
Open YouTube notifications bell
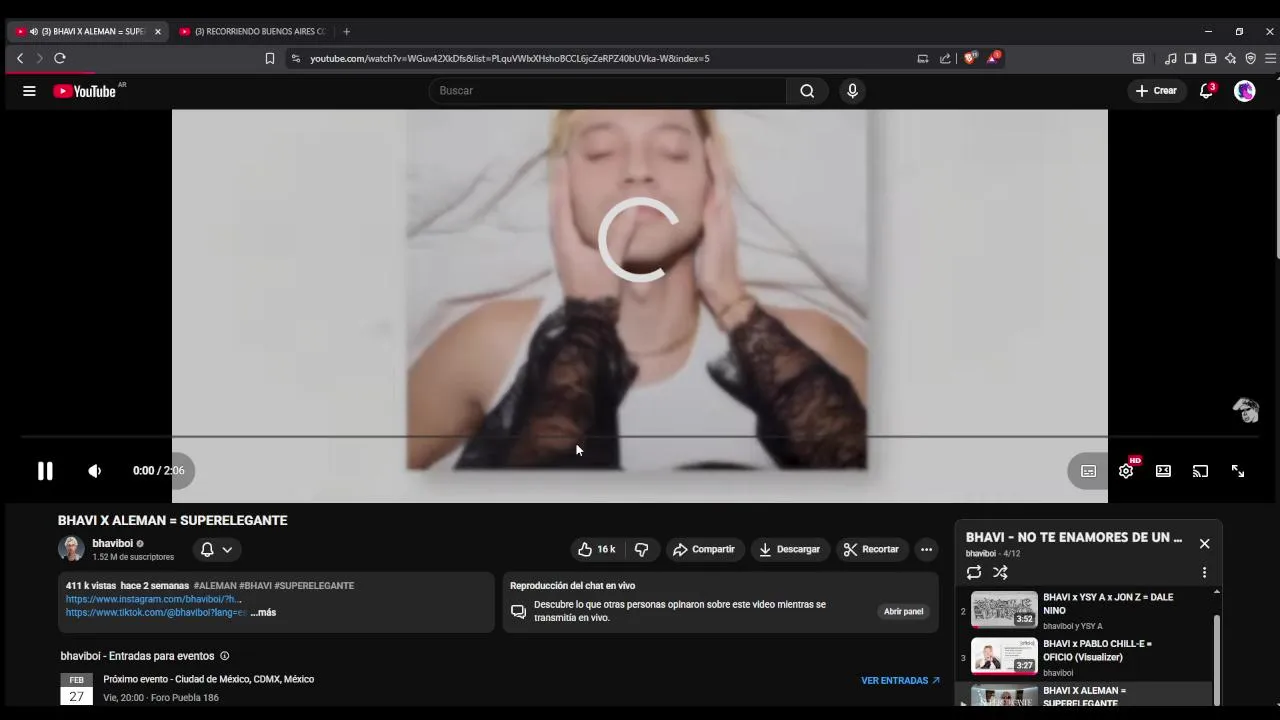point(1206,91)
